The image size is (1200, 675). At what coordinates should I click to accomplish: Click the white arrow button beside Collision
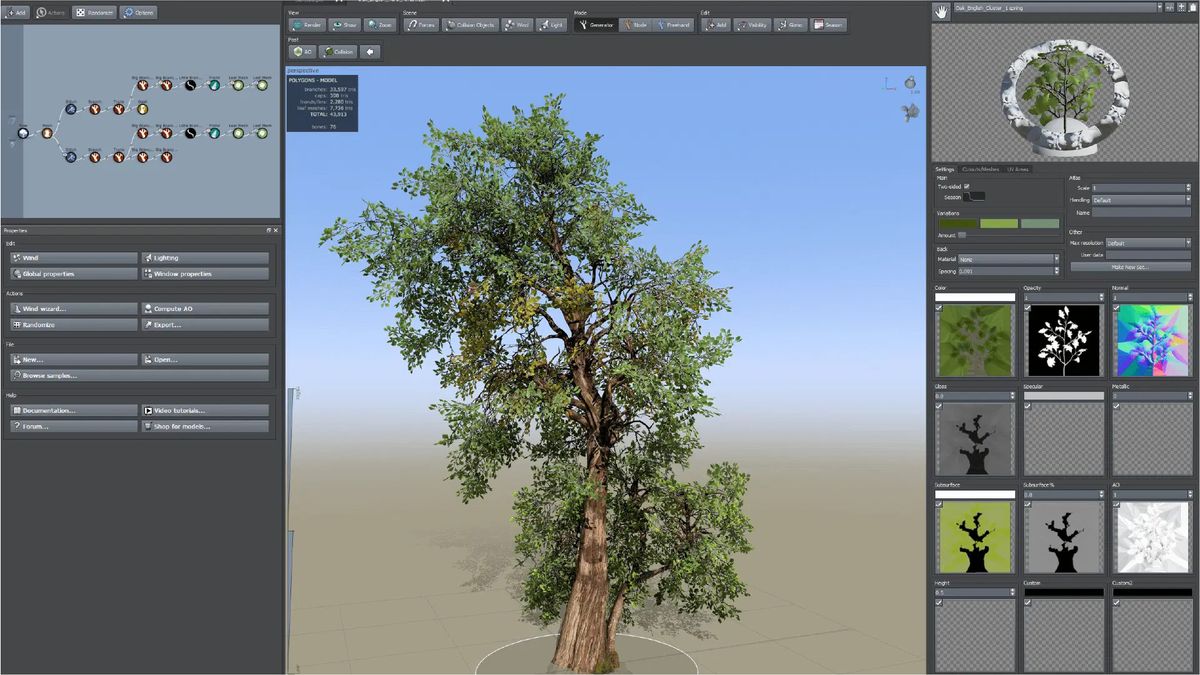pos(370,52)
